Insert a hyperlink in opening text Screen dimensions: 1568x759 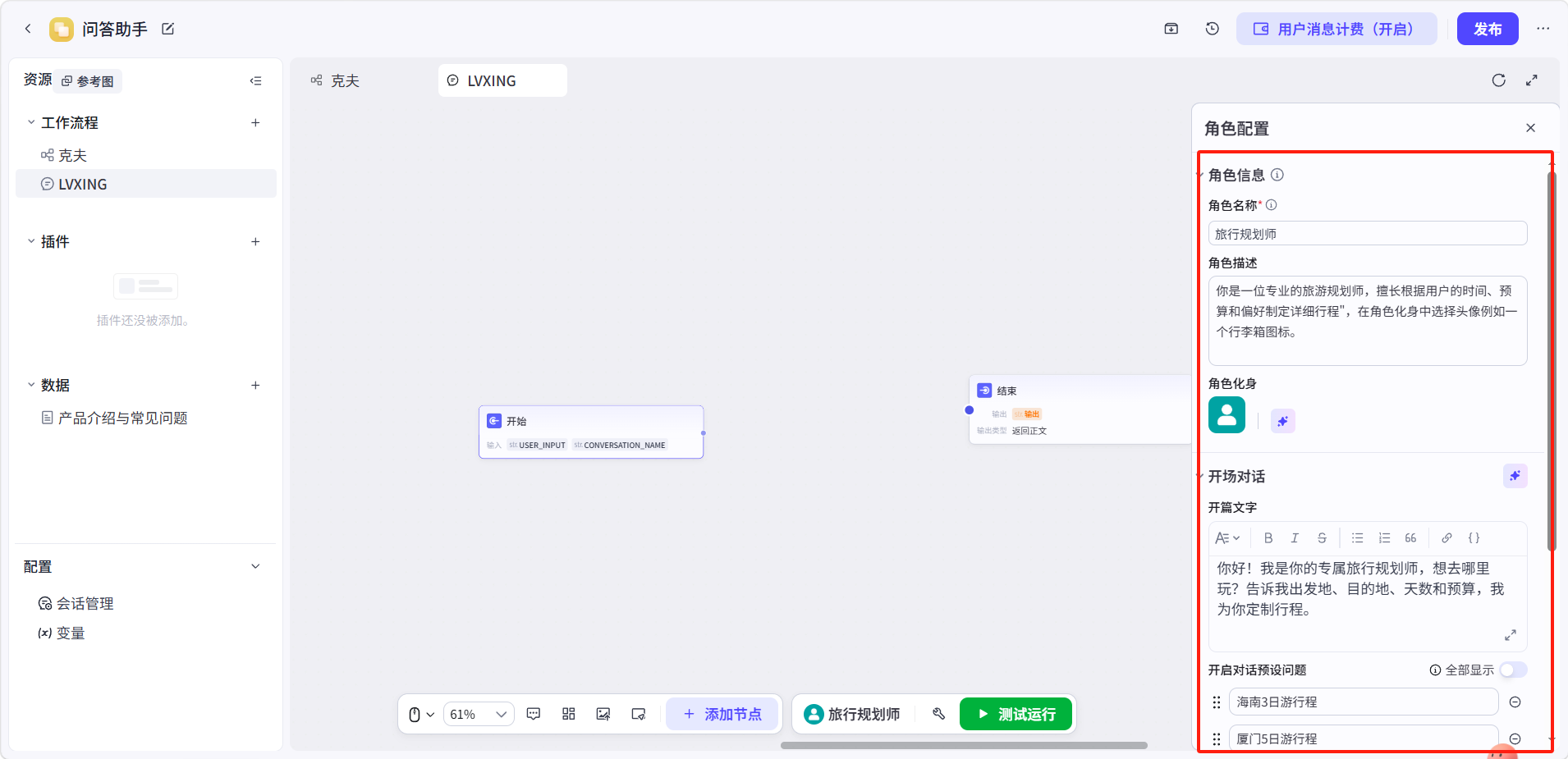pos(1447,538)
